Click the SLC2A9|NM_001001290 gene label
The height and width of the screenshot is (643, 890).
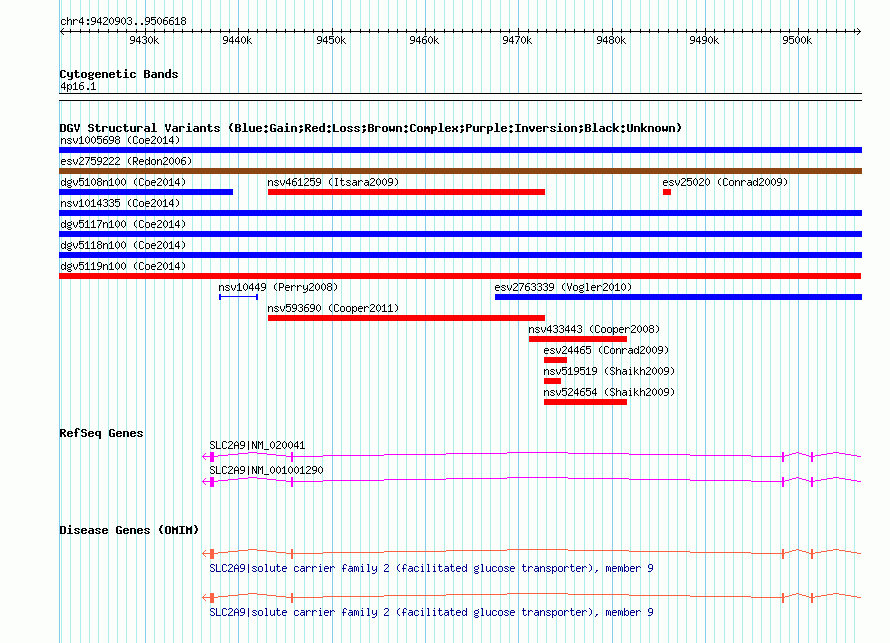266,470
